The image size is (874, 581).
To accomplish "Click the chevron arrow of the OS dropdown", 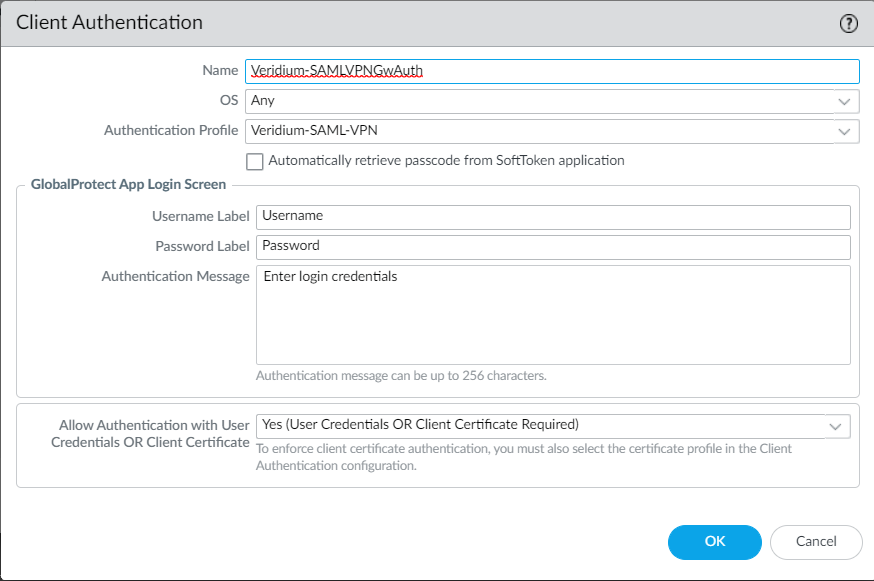I will click(846, 101).
